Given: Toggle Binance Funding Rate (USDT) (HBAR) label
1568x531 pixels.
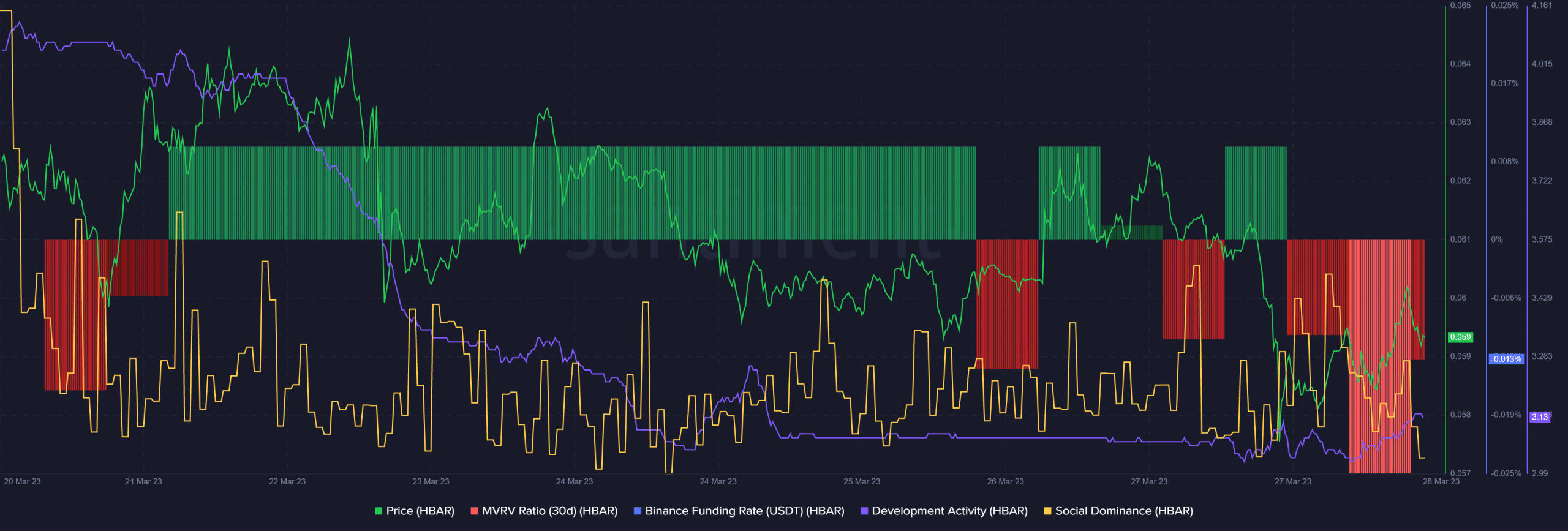Looking at the screenshot, I should pos(745,511).
